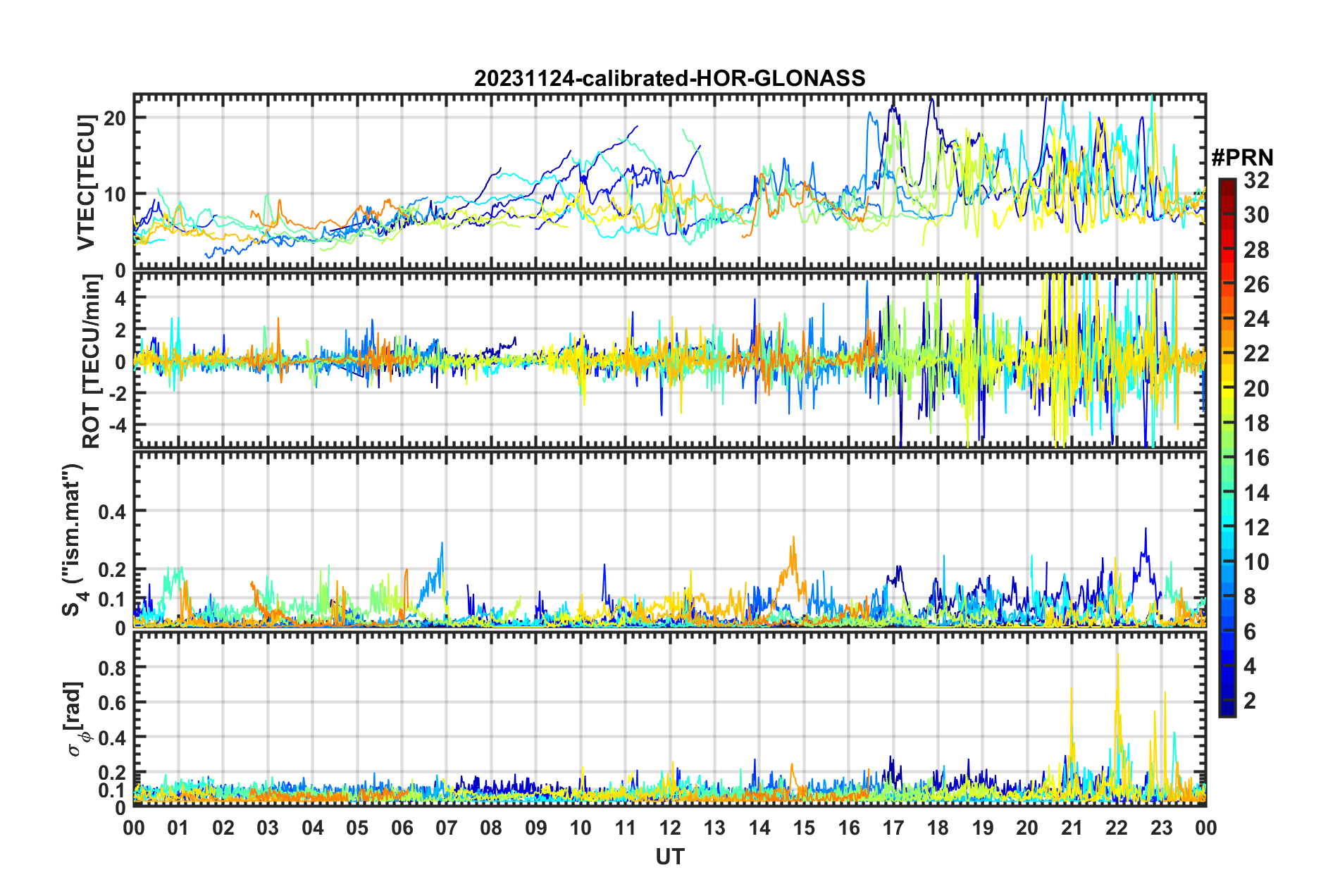Image resolution: width=1340 pixels, height=896 pixels.
Task: Click colorbar tick label 28
Action: (1255, 249)
